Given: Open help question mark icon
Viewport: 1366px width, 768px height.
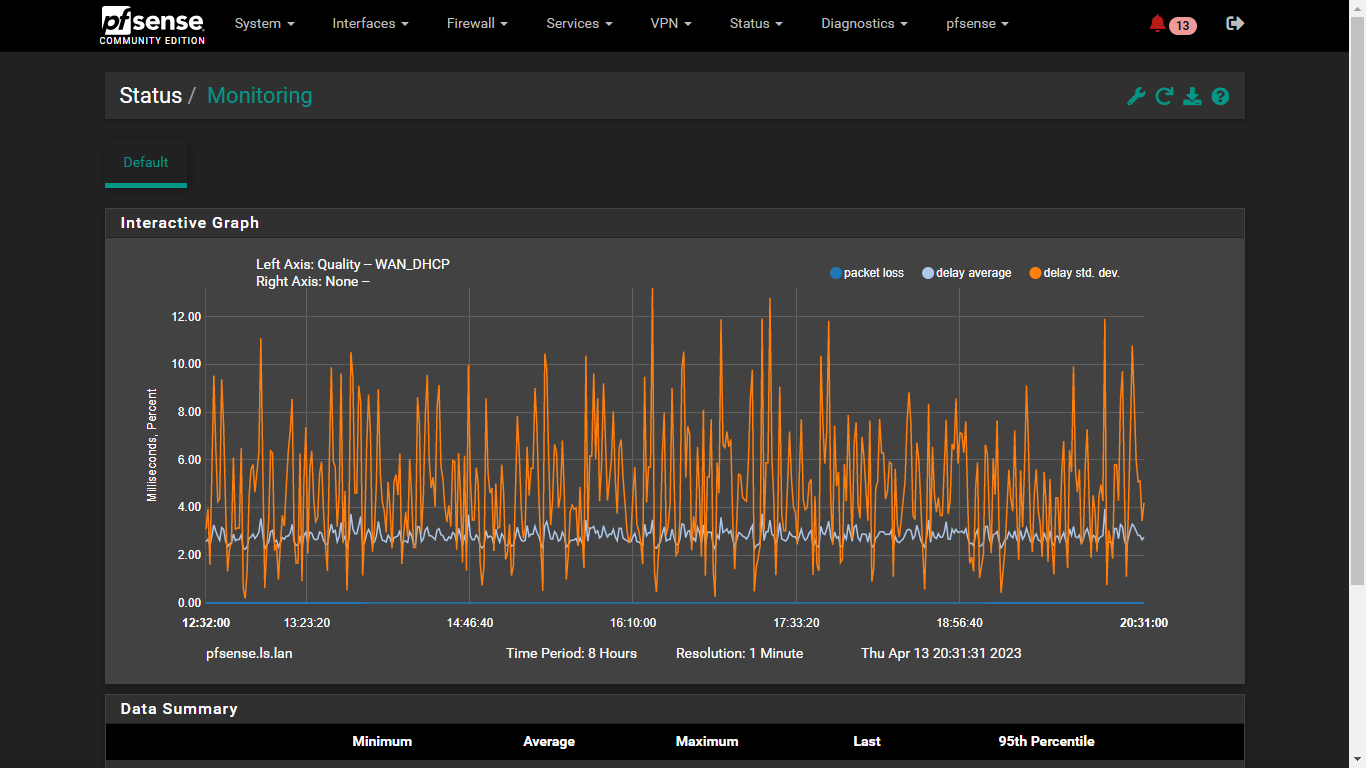Looking at the screenshot, I should (1220, 96).
